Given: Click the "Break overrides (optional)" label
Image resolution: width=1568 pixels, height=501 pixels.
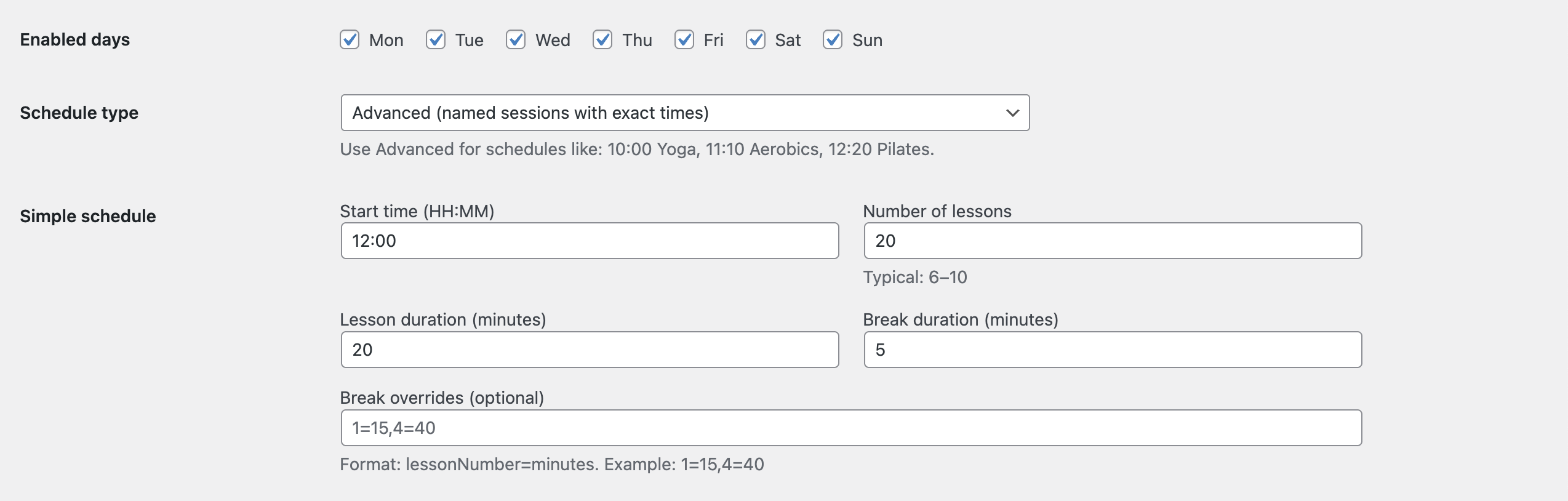Looking at the screenshot, I should point(442,398).
